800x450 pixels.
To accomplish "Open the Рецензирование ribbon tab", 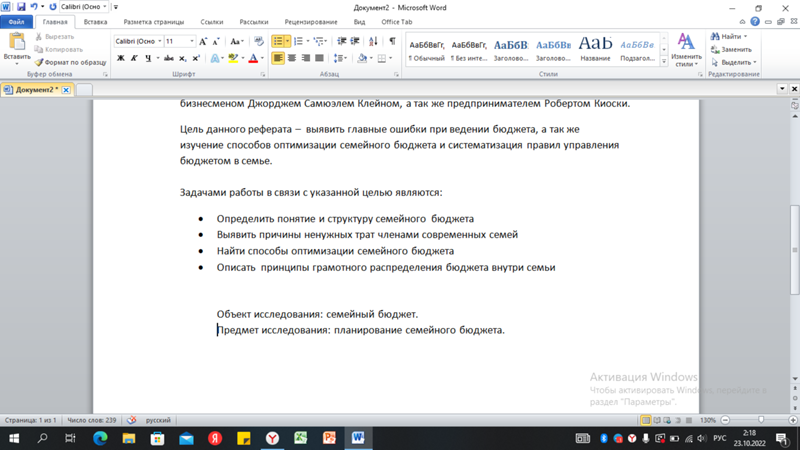I will point(311,21).
